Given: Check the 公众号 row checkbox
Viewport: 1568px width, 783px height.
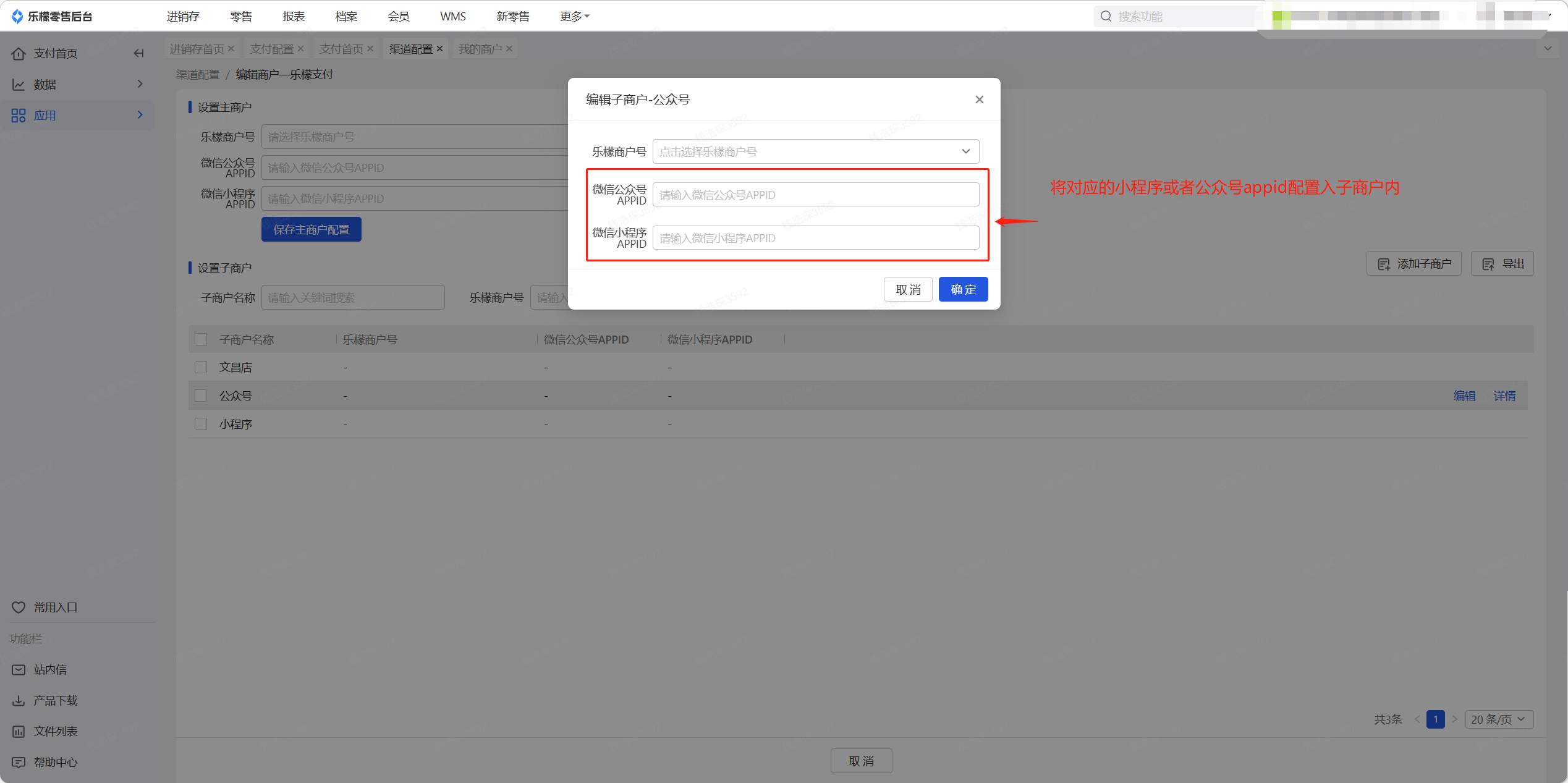Looking at the screenshot, I should coord(201,396).
